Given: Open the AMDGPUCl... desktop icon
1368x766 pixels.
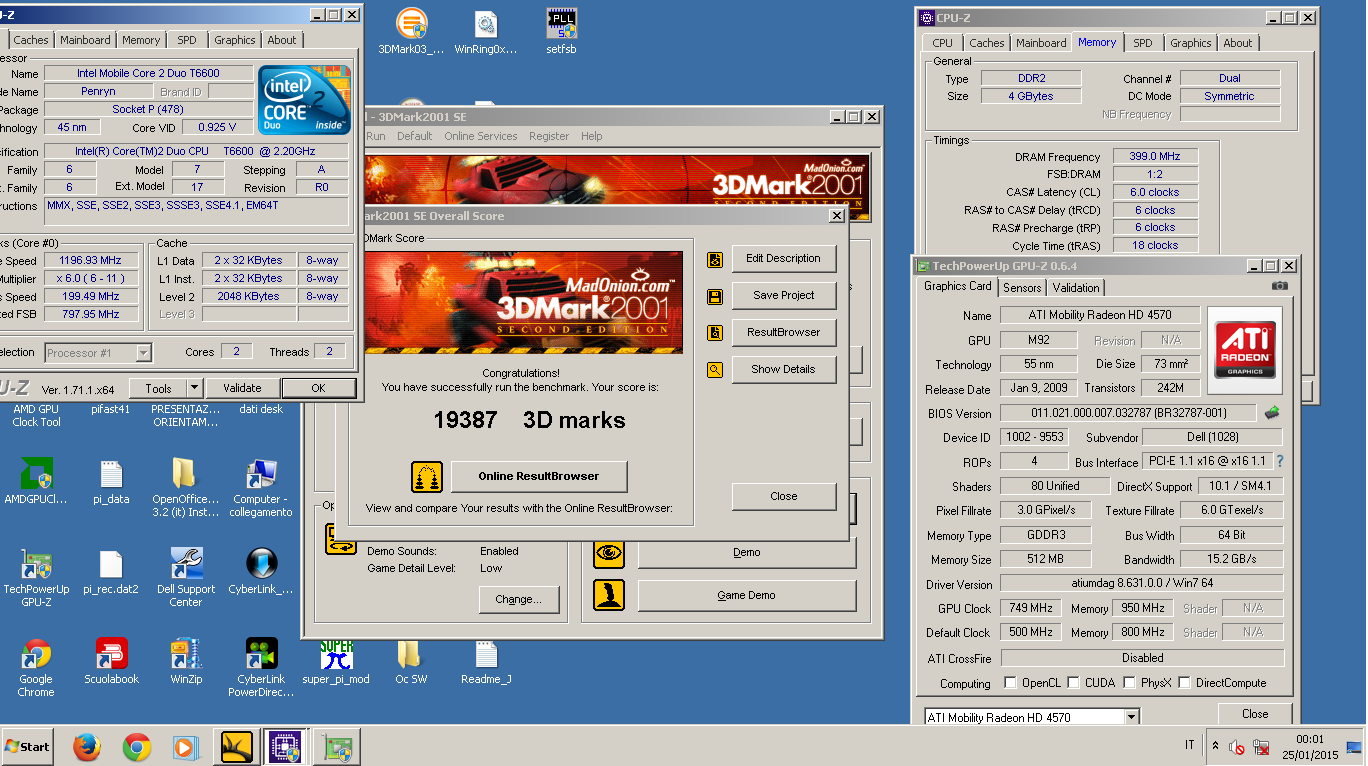Looking at the screenshot, I should [x=36, y=480].
